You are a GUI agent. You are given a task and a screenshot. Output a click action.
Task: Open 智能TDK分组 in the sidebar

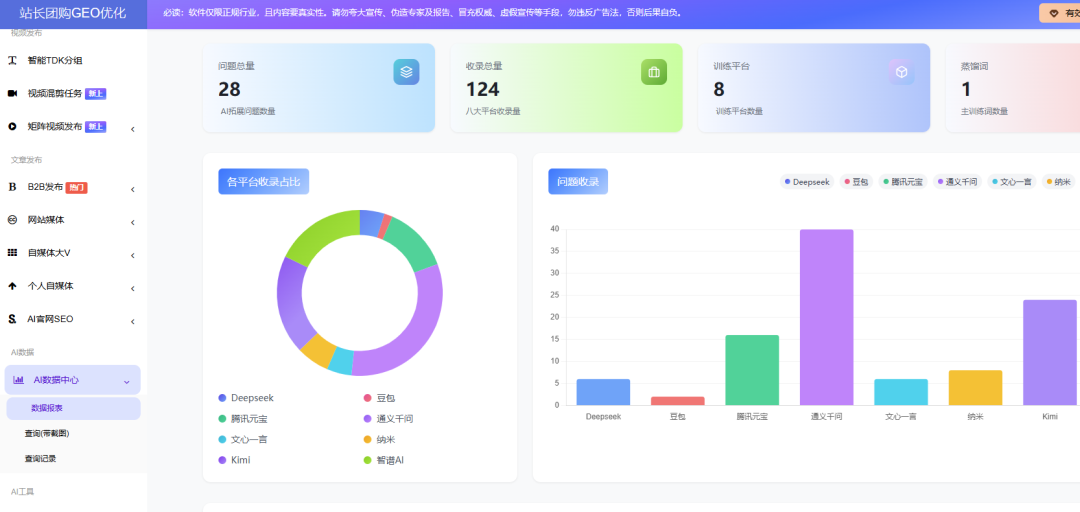(x=72, y=61)
